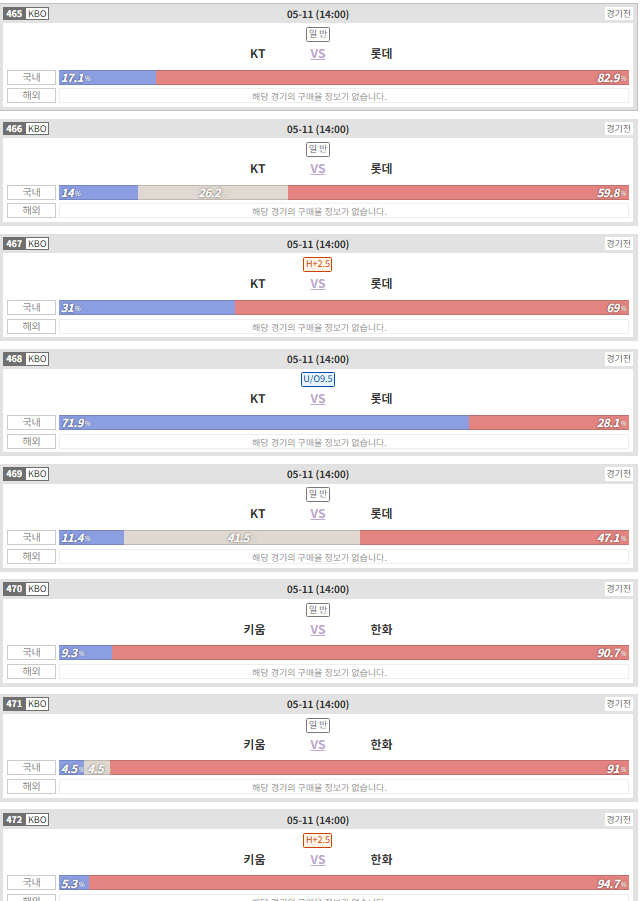Click the 71.9% blue bar in match 468

click(x=264, y=422)
